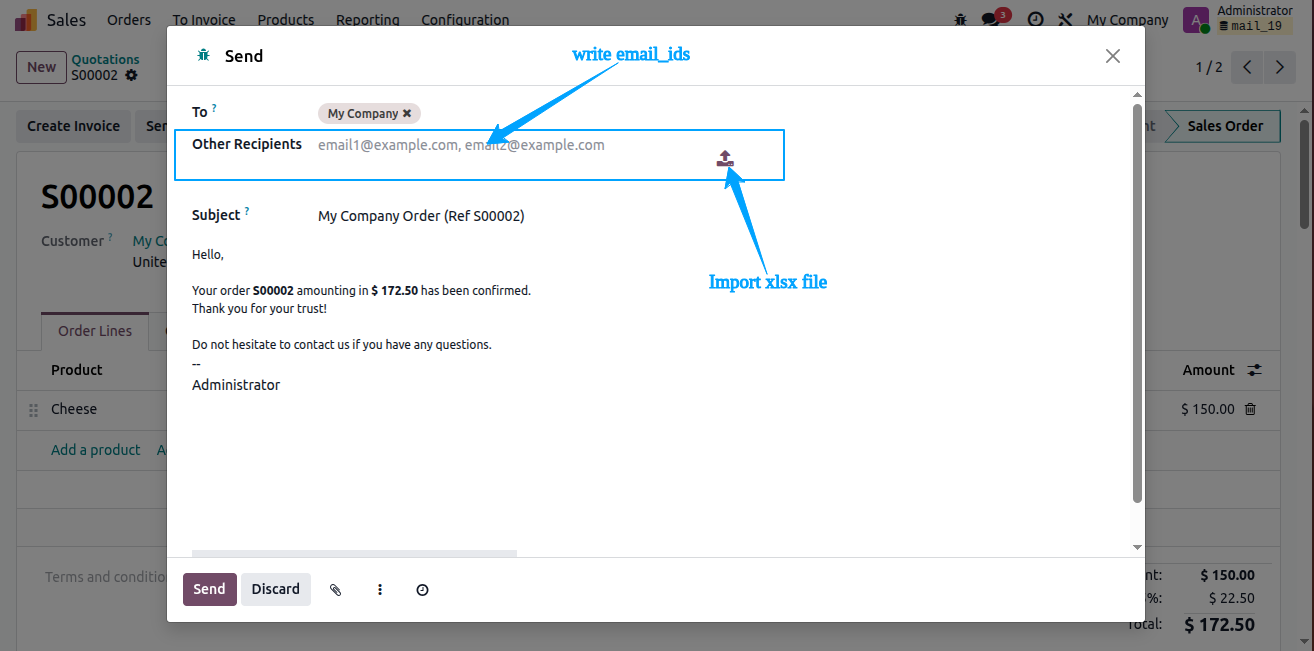
Task: Click the record counter 1 / 2
Action: [x=1209, y=68]
